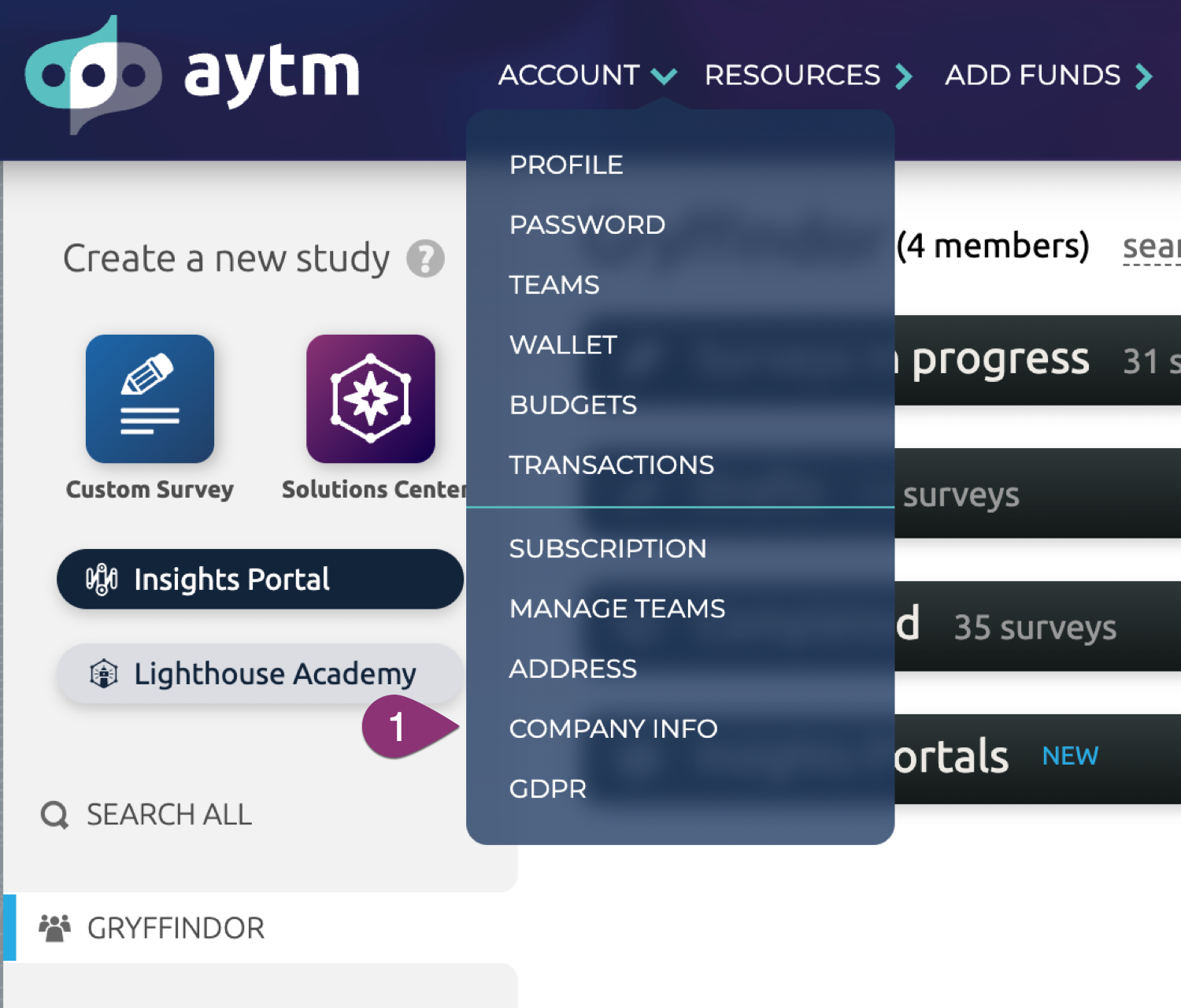1181x1008 pixels.
Task: Open the Insights Portal button
Action: point(260,579)
